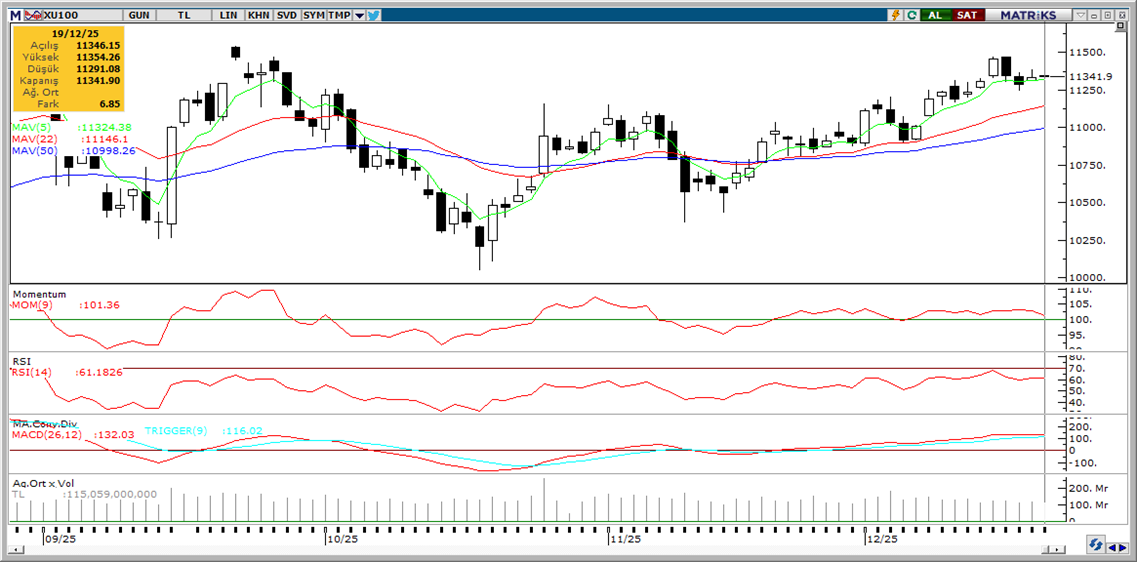Click the chart symbol icon beside XU100
Screen dimensions: 1137x562
coord(32,15)
